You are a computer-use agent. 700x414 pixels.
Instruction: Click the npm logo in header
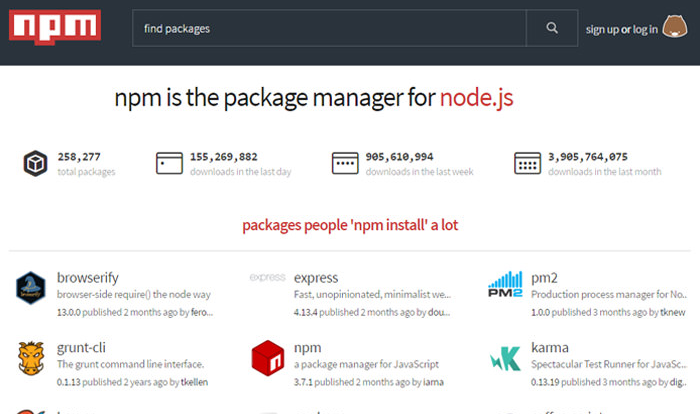[x=55, y=27]
